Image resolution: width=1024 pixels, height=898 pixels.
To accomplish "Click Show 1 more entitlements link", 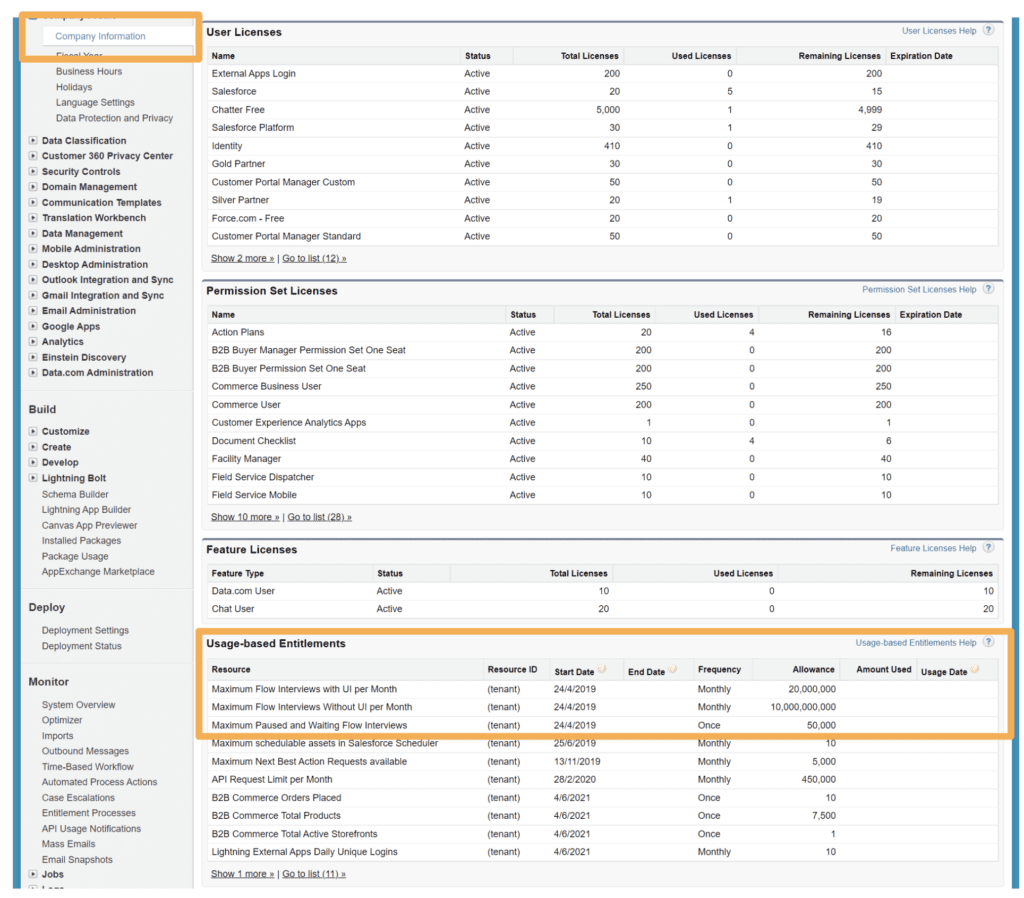I will 242,874.
